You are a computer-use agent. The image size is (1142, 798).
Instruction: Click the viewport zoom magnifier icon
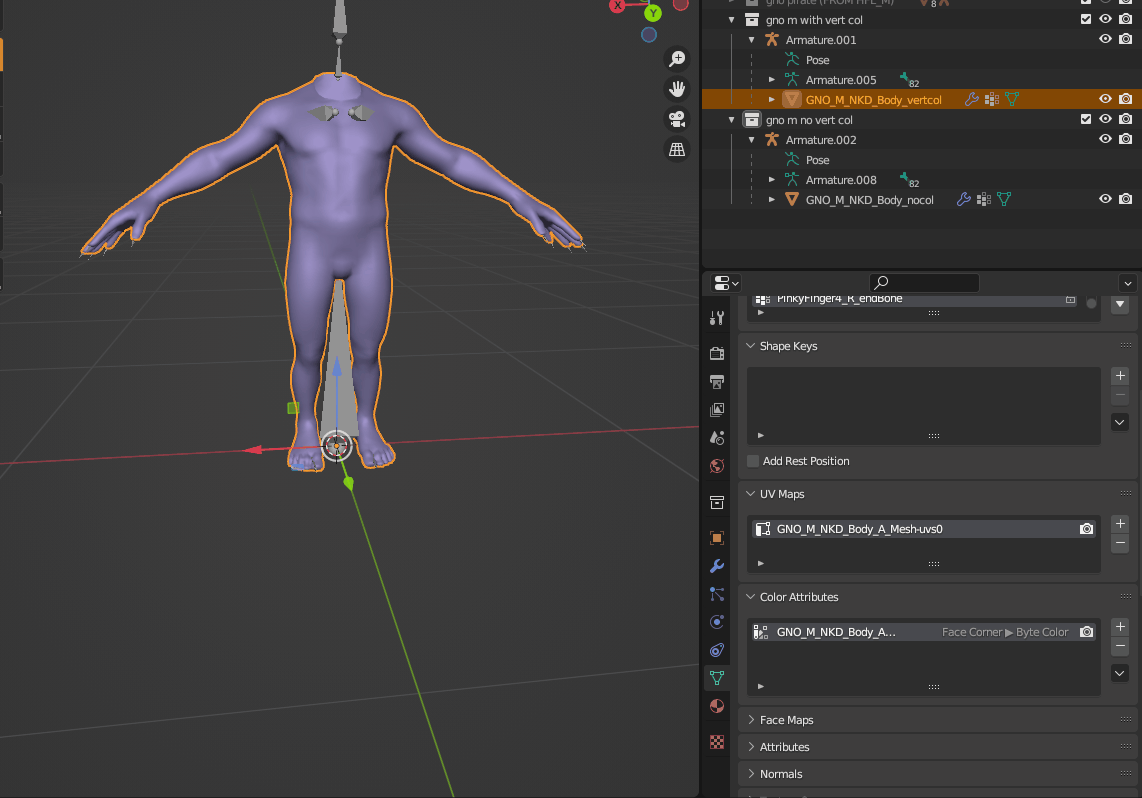coord(677,59)
